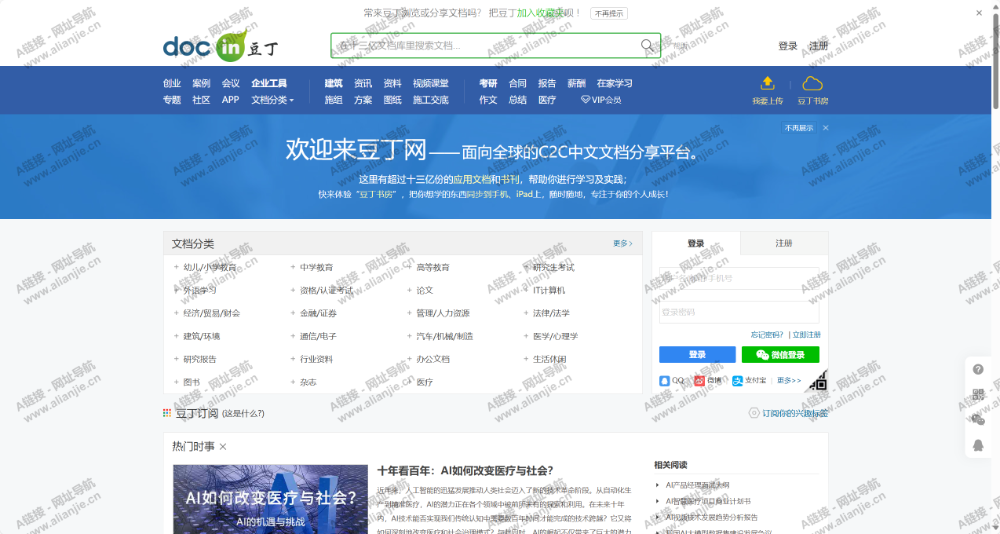This screenshot has height=534, width=1000.
Task: Open 论文 category
Action: pyautogui.click(x=425, y=290)
